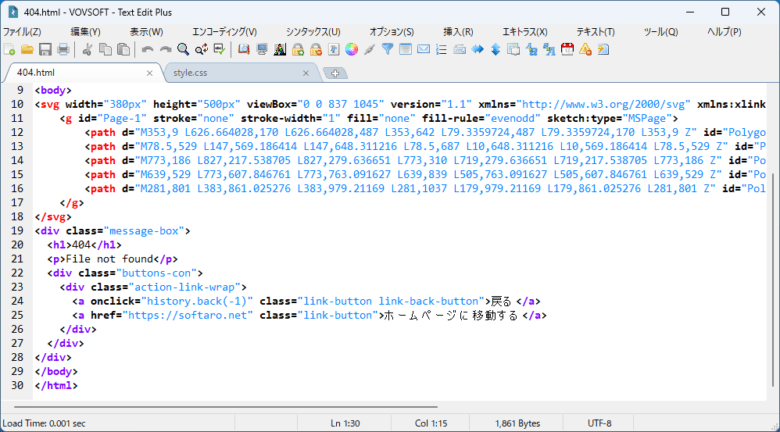Click the Paste clipboard icon

coord(123,49)
